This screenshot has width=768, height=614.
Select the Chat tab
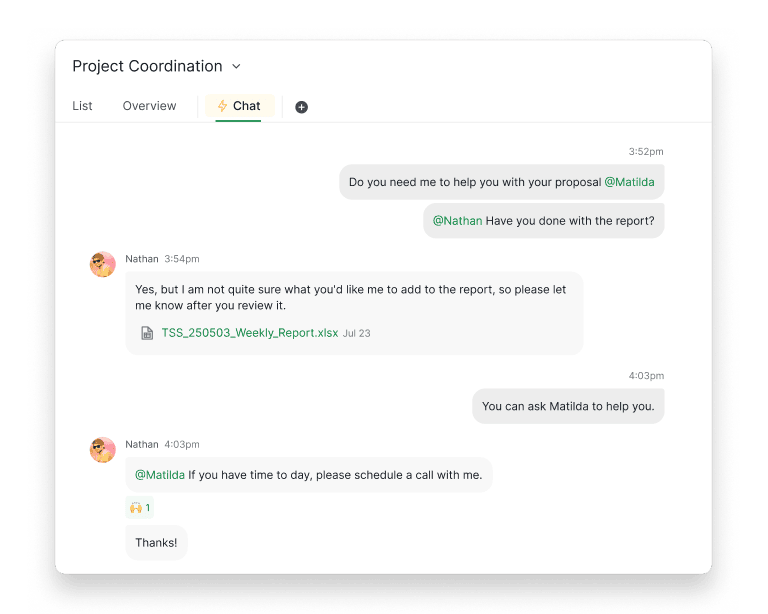tap(240, 106)
